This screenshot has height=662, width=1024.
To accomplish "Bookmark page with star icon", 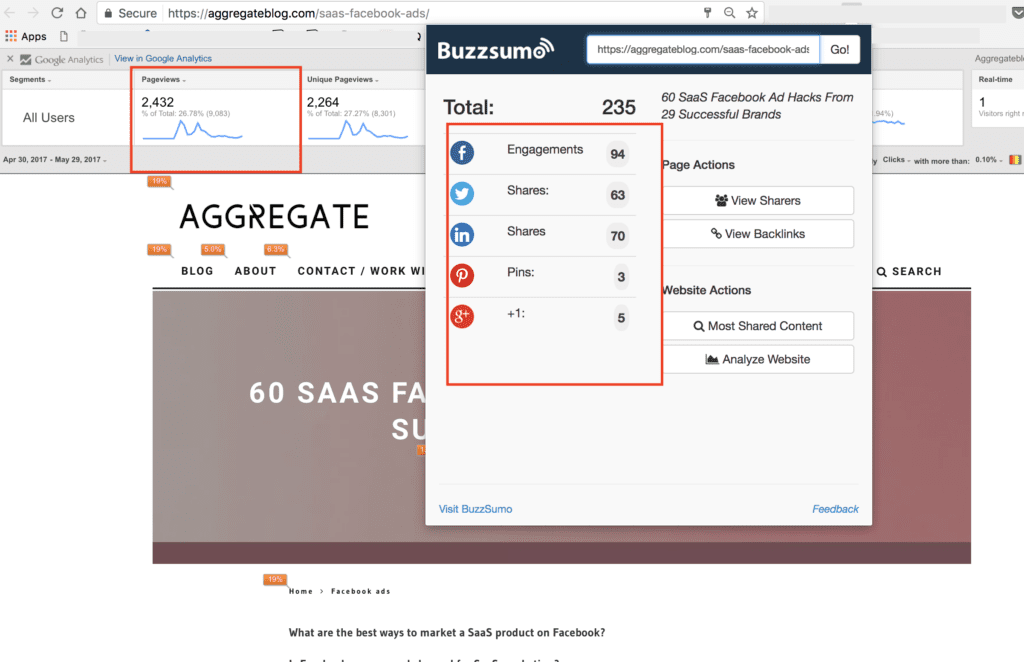I will (x=752, y=12).
